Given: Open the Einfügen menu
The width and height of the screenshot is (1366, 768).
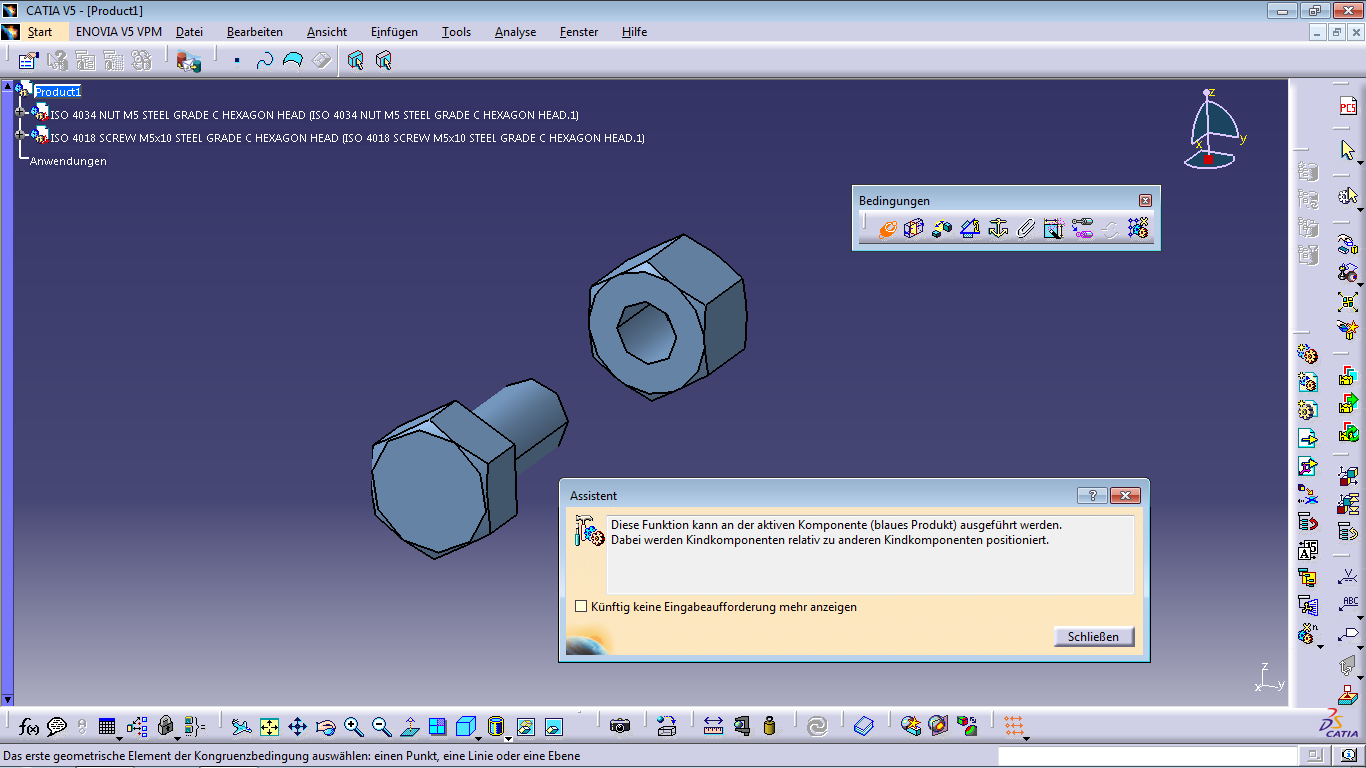Looking at the screenshot, I should 394,32.
